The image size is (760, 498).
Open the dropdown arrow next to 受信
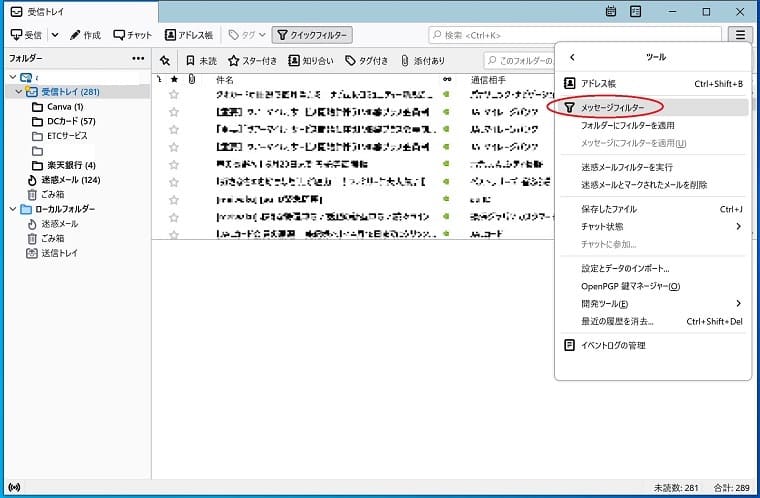[x=55, y=35]
